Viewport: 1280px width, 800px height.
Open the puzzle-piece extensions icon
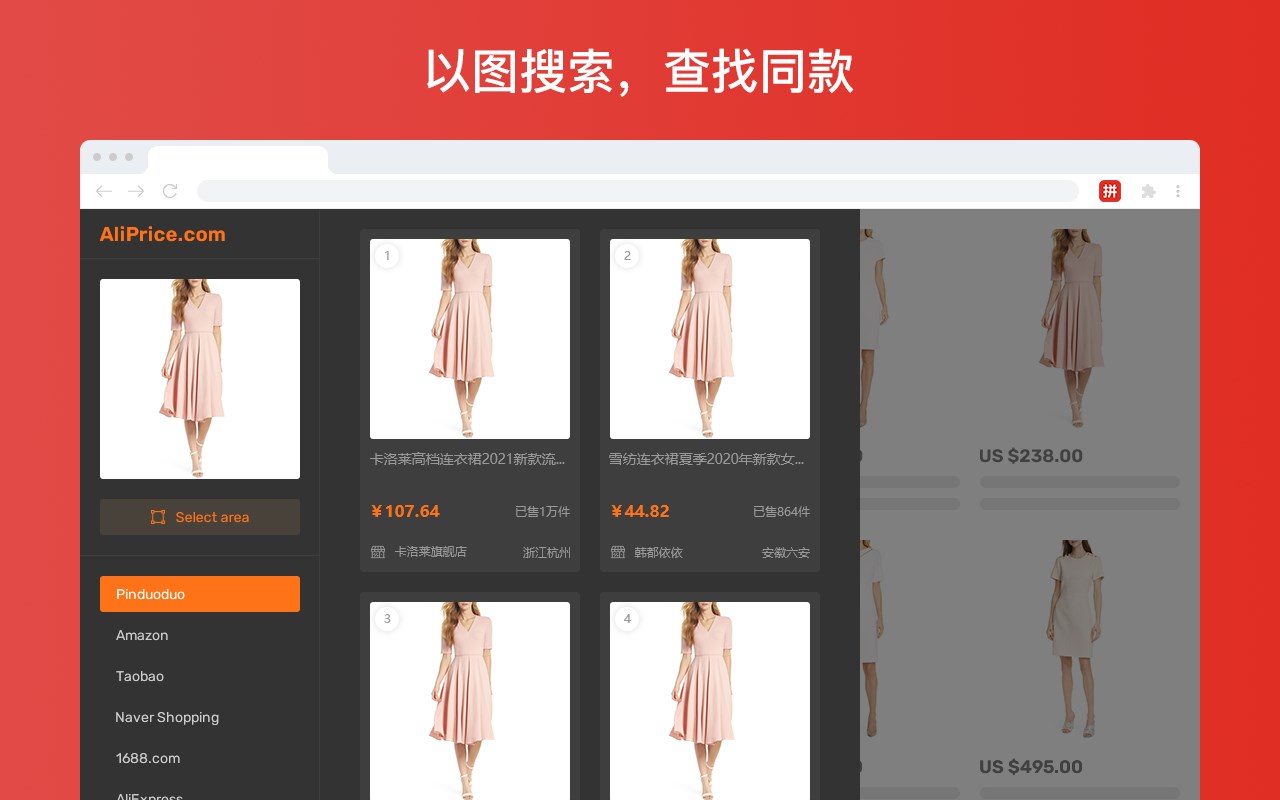pos(1148,191)
